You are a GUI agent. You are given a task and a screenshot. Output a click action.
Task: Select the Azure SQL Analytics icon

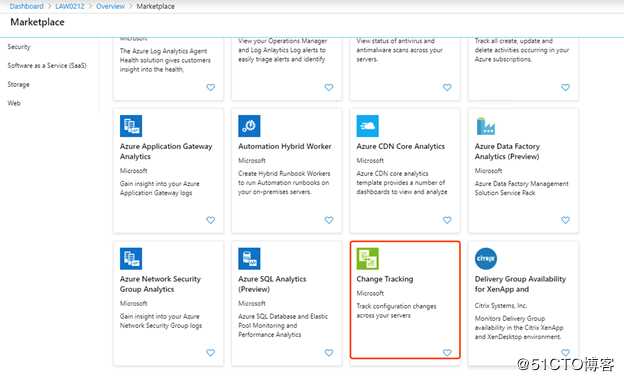point(249,258)
